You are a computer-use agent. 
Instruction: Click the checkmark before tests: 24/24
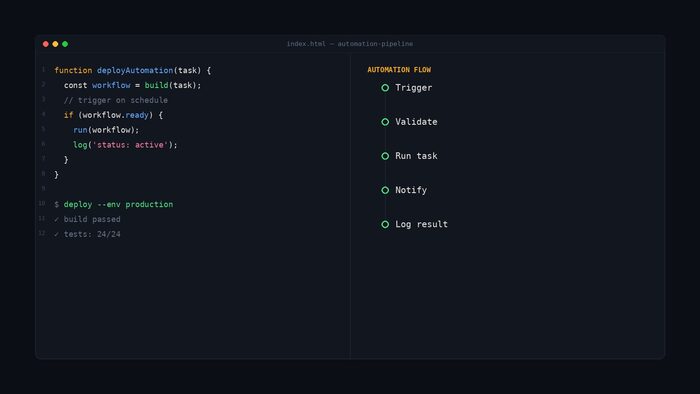(x=57, y=234)
